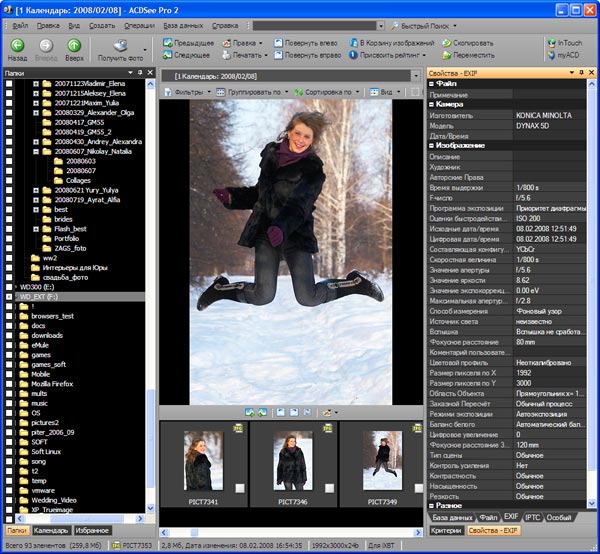Click the Copy (Скопировать) toolbar icon
The image size is (600, 554).
465,43
